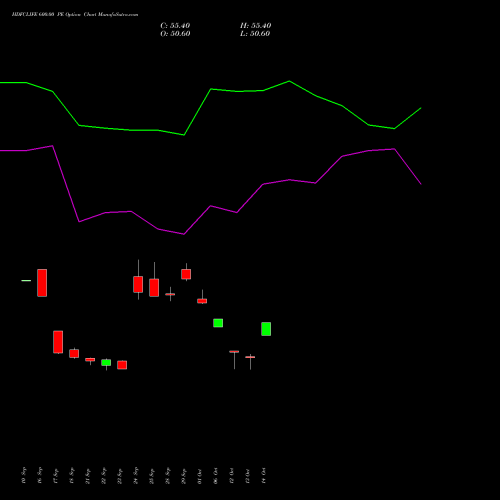
Task: Click the 17 Sep date axis label
Action: [x=56, y=476]
